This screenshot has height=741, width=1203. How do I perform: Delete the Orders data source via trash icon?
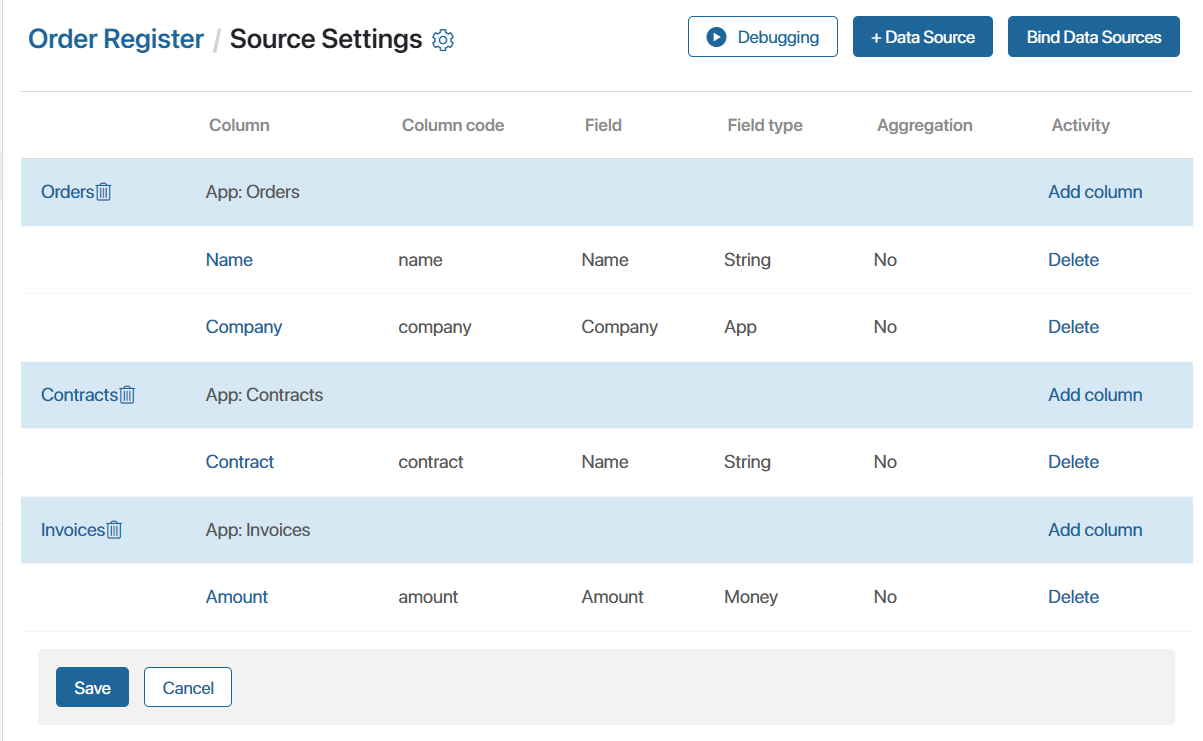[x=104, y=192]
